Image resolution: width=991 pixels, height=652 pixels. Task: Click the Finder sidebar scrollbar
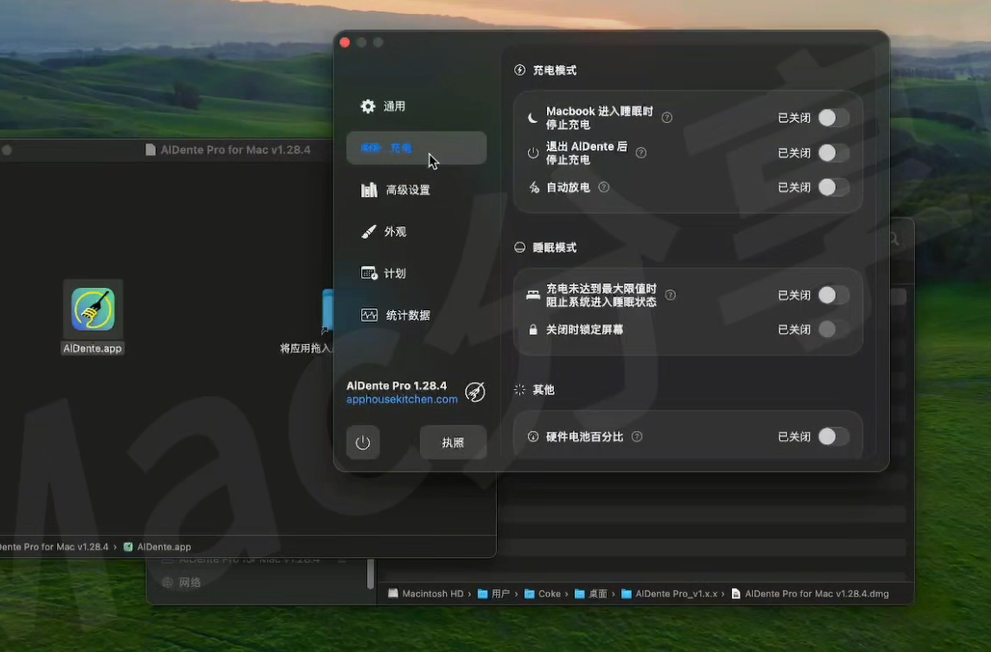tap(370, 574)
